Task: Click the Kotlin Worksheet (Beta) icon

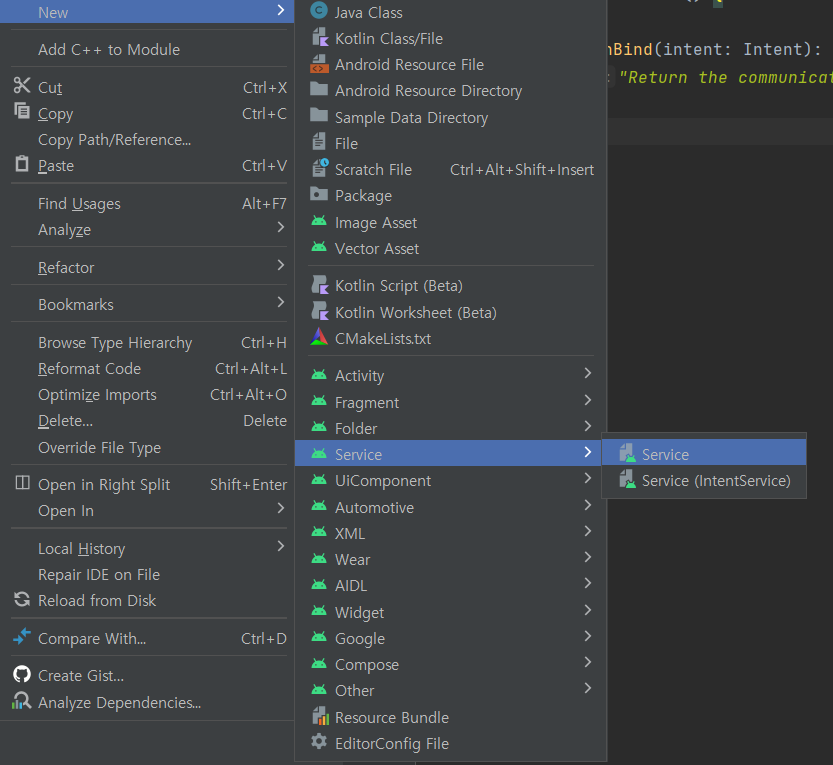Action: tap(320, 311)
